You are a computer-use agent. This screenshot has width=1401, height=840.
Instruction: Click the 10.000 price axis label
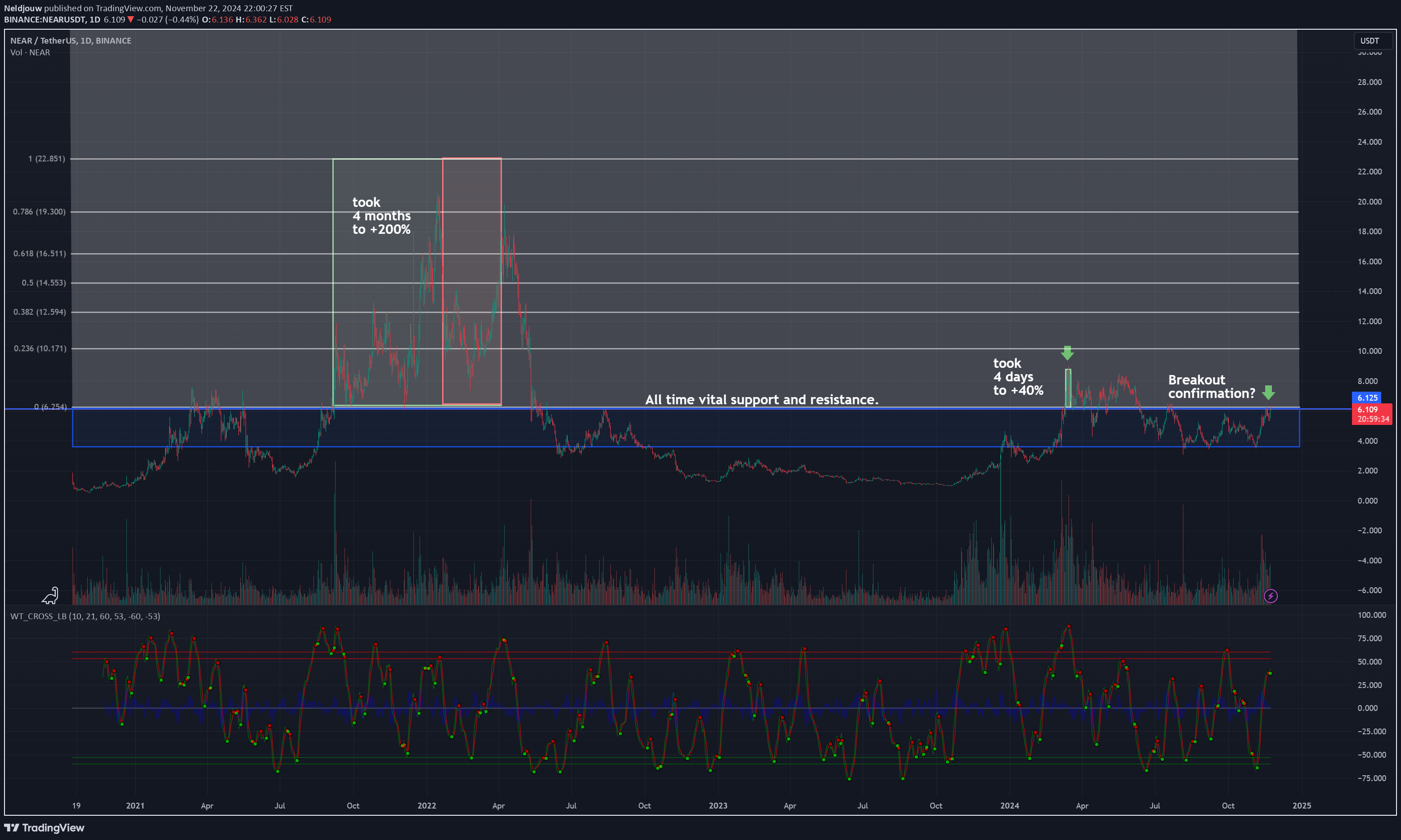click(1370, 351)
